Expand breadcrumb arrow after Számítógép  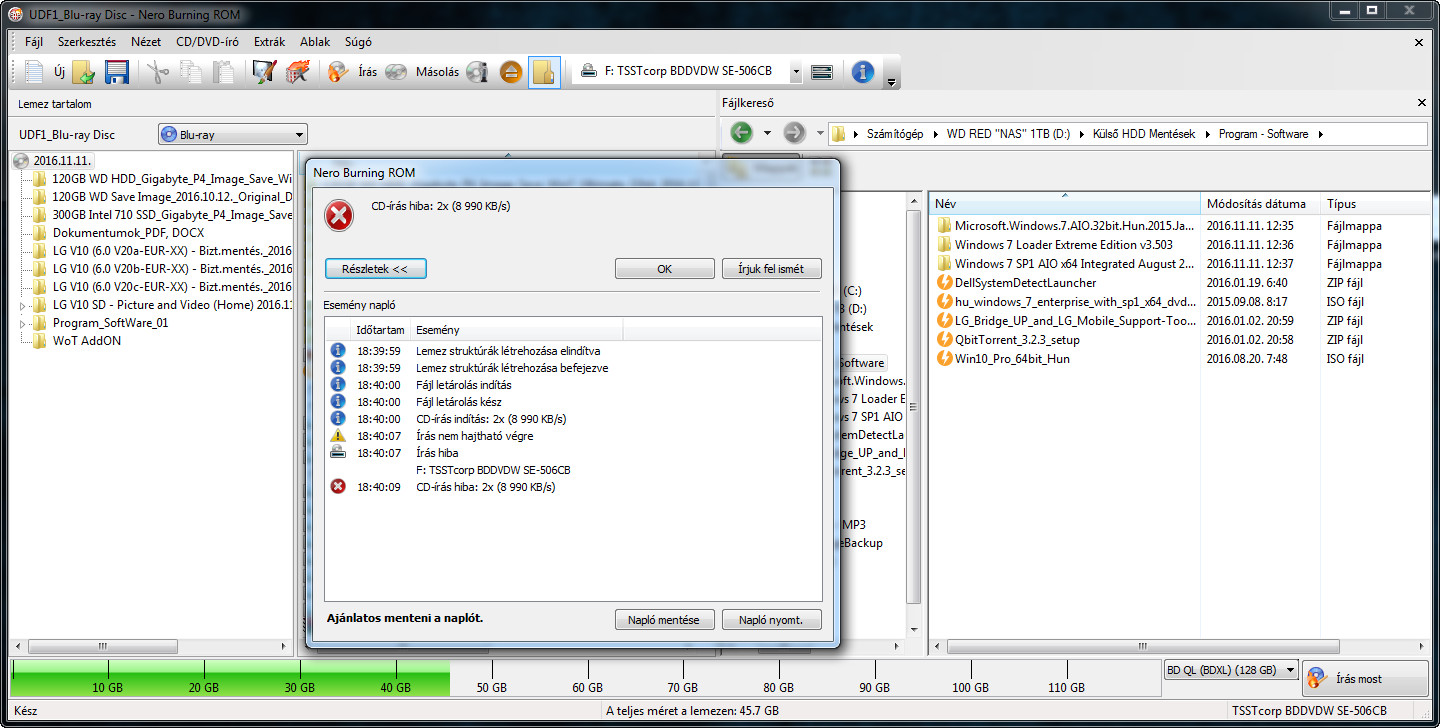[935, 134]
